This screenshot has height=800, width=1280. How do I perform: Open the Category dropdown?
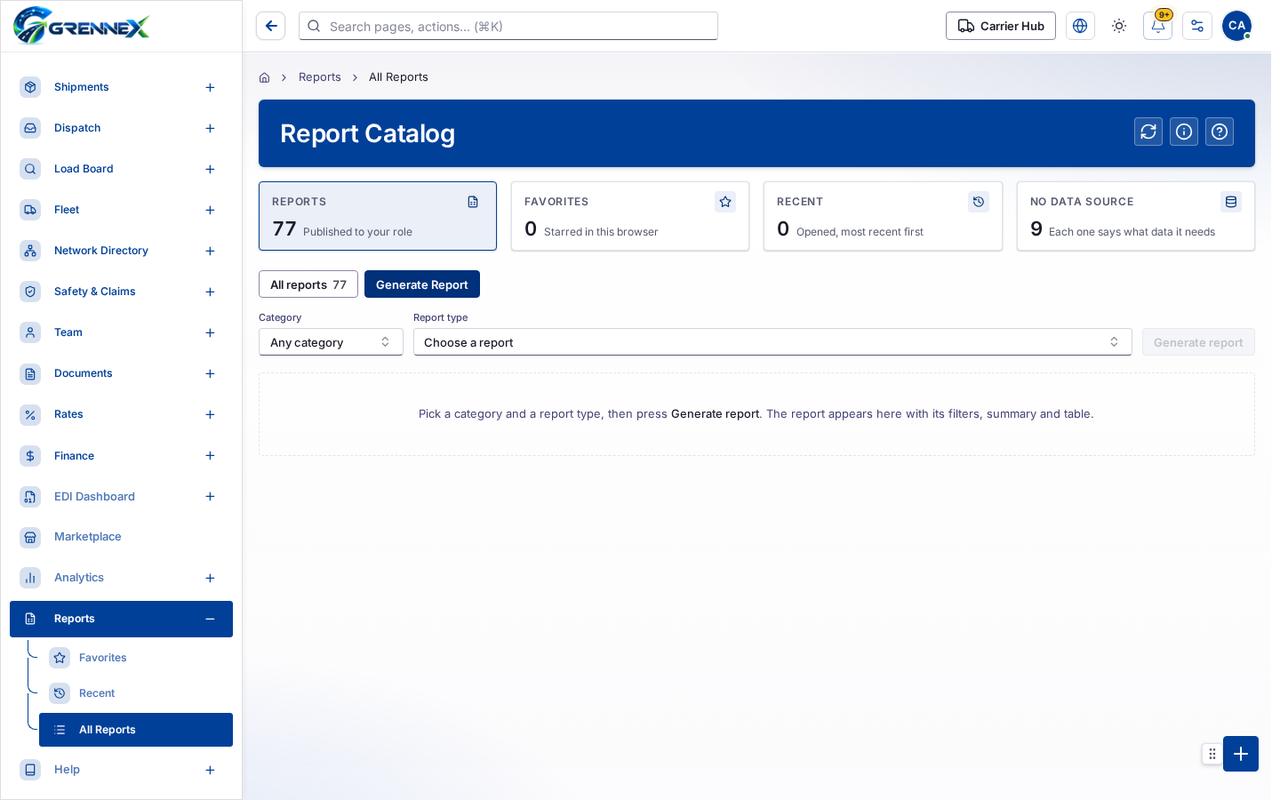pos(331,342)
